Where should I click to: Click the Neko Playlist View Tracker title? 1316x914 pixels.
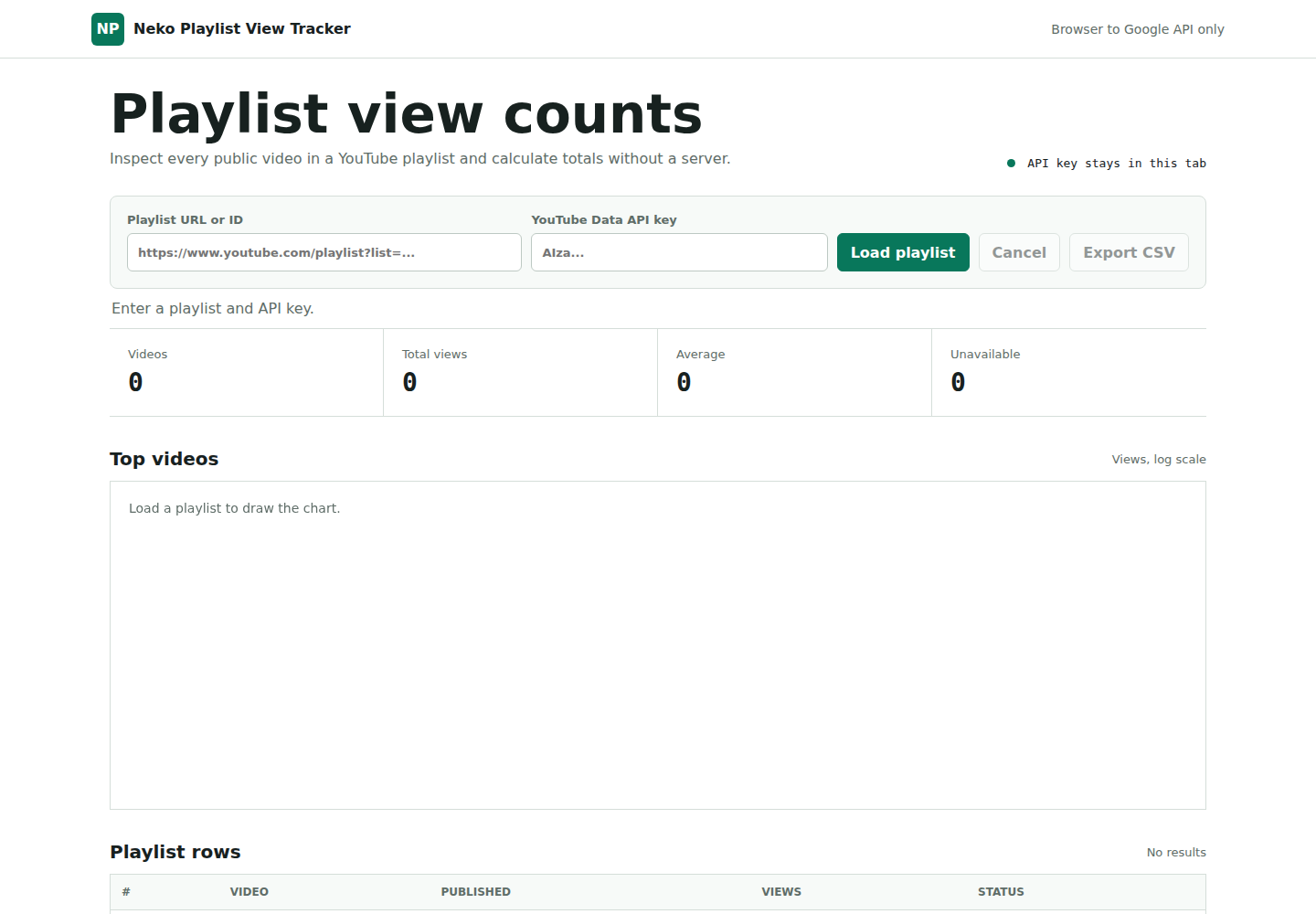(x=242, y=29)
